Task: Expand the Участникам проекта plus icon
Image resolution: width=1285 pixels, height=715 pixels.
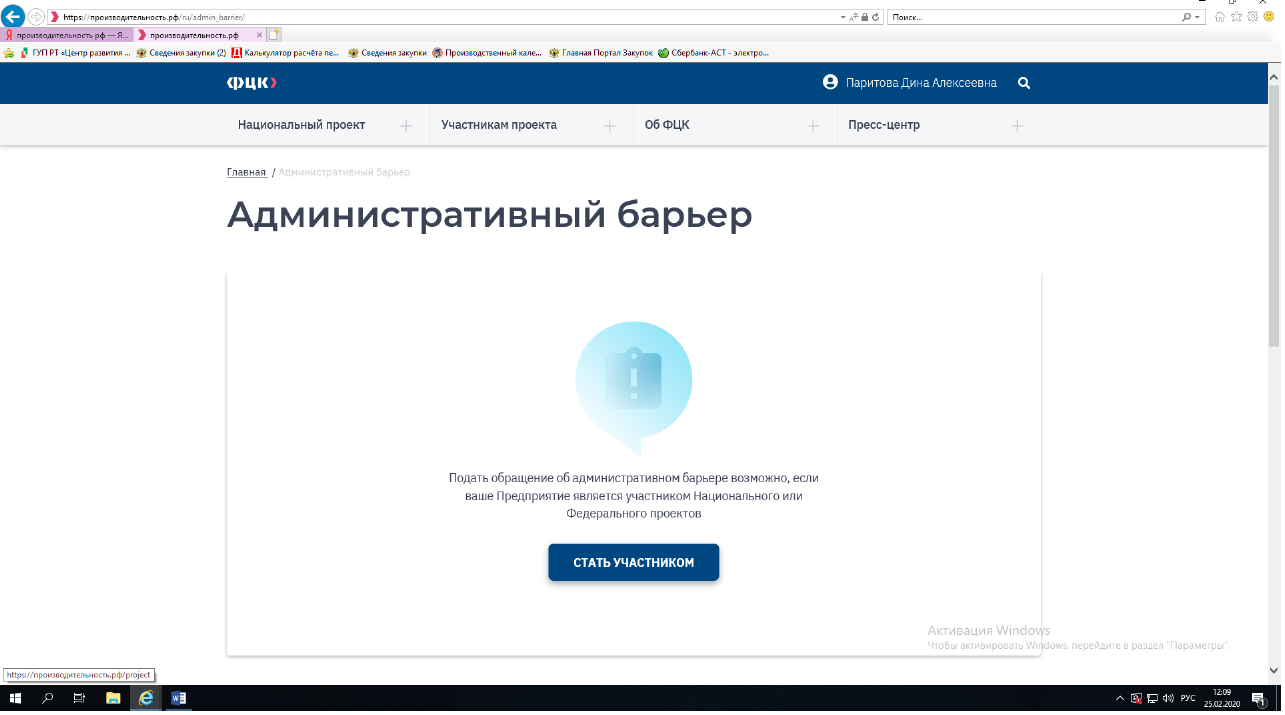Action: [610, 126]
